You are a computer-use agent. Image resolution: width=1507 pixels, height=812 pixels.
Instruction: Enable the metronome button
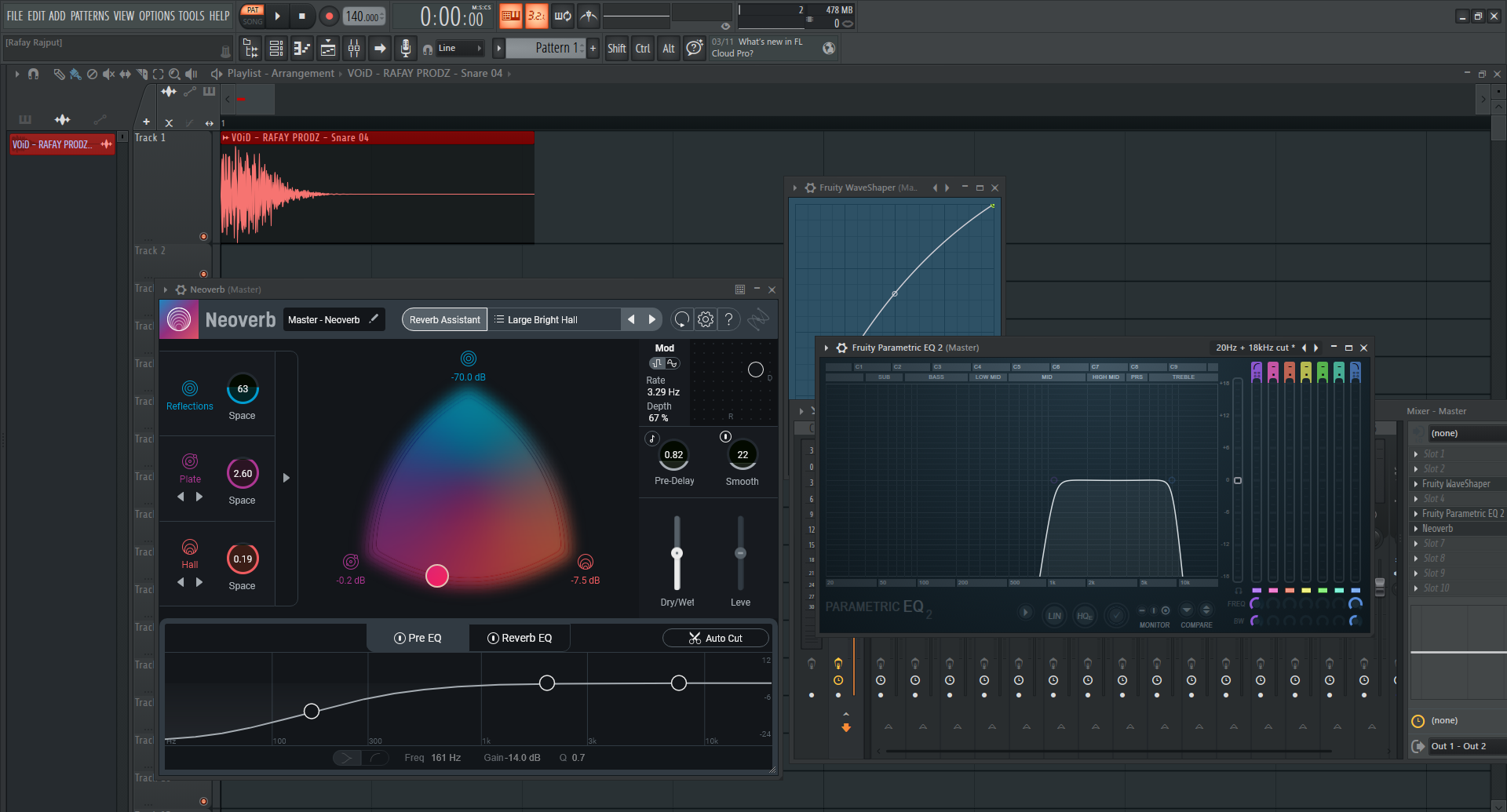[589, 16]
